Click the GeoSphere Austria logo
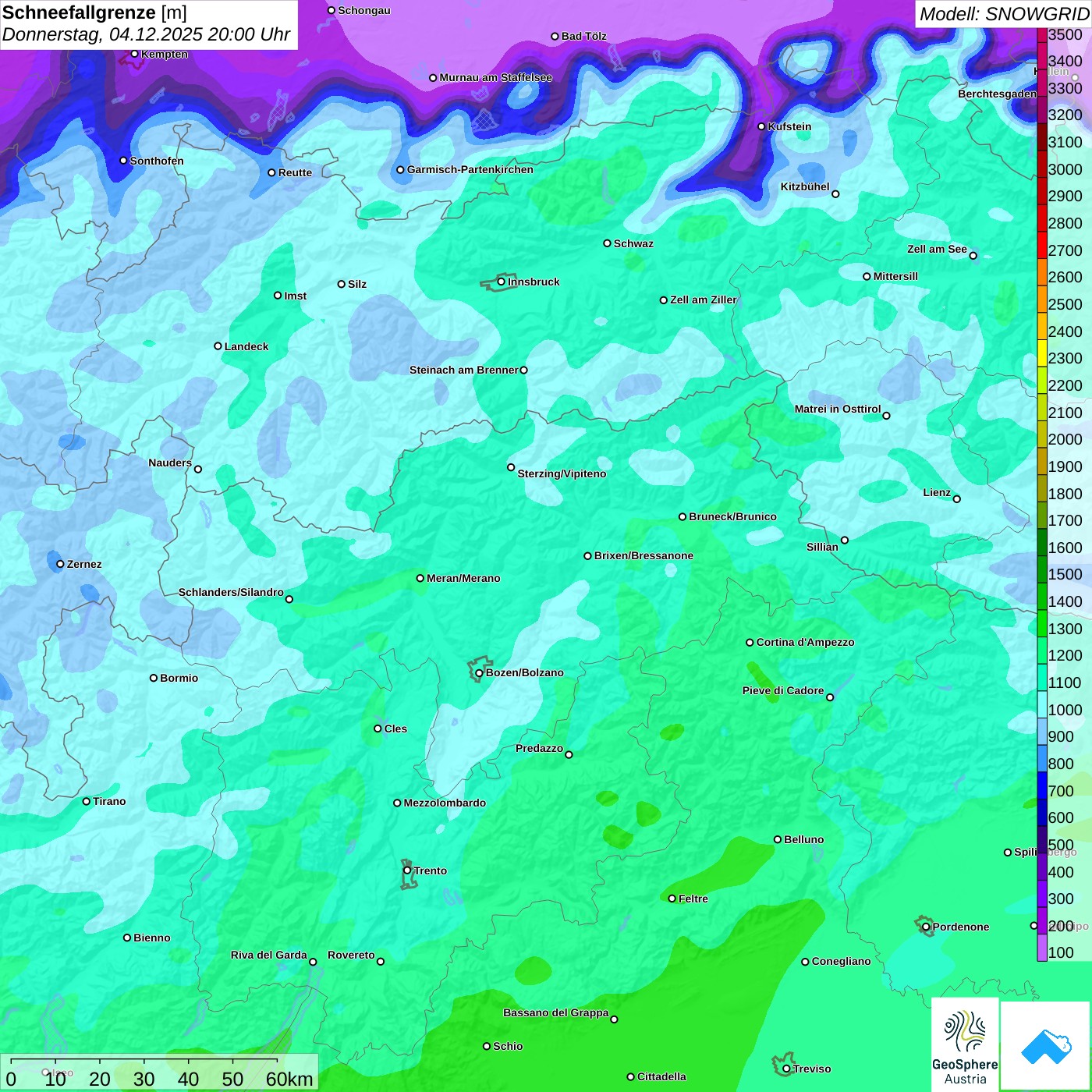This screenshot has height=1092, width=1092. pos(965,1044)
